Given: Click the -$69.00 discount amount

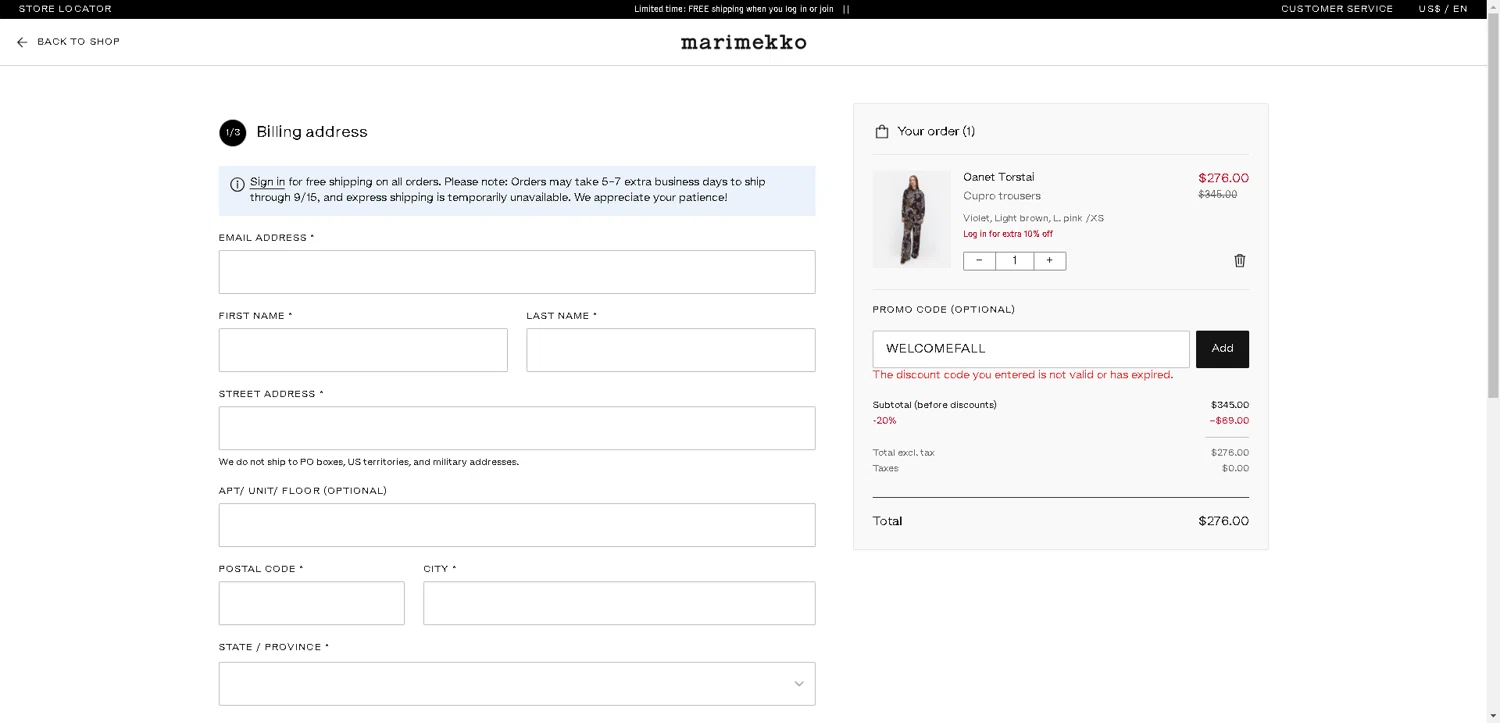Looking at the screenshot, I should [1229, 421].
